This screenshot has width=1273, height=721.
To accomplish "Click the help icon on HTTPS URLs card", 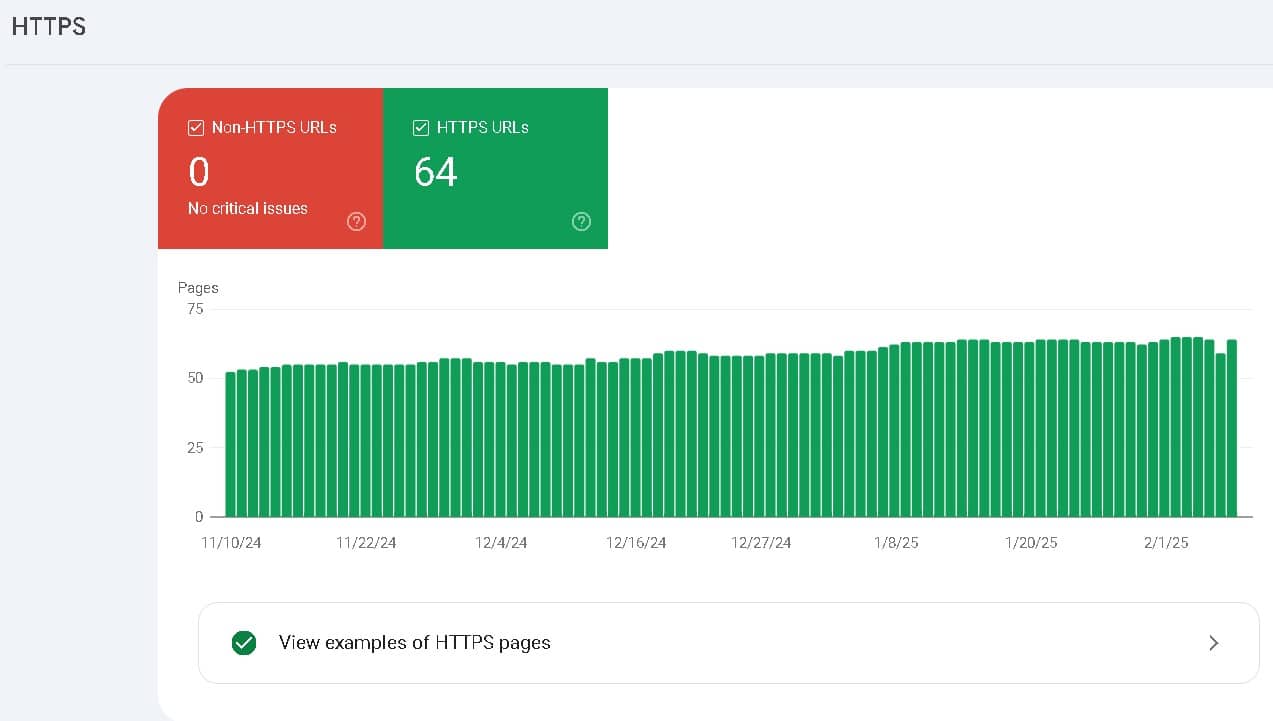I will pos(581,221).
